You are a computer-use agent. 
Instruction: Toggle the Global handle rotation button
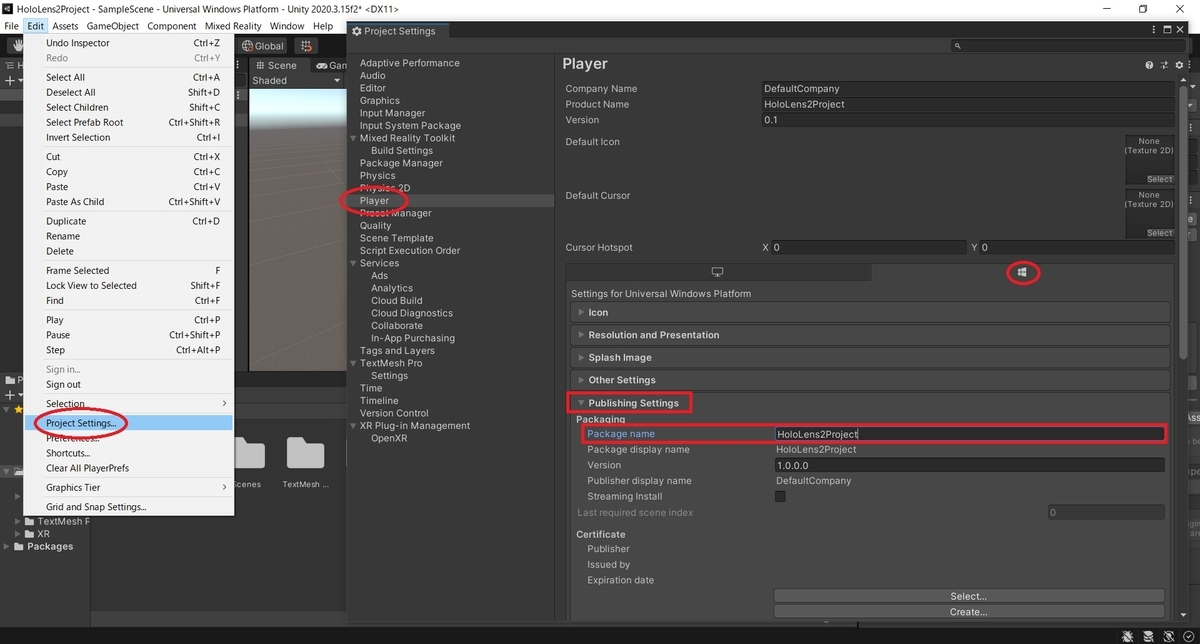point(263,46)
